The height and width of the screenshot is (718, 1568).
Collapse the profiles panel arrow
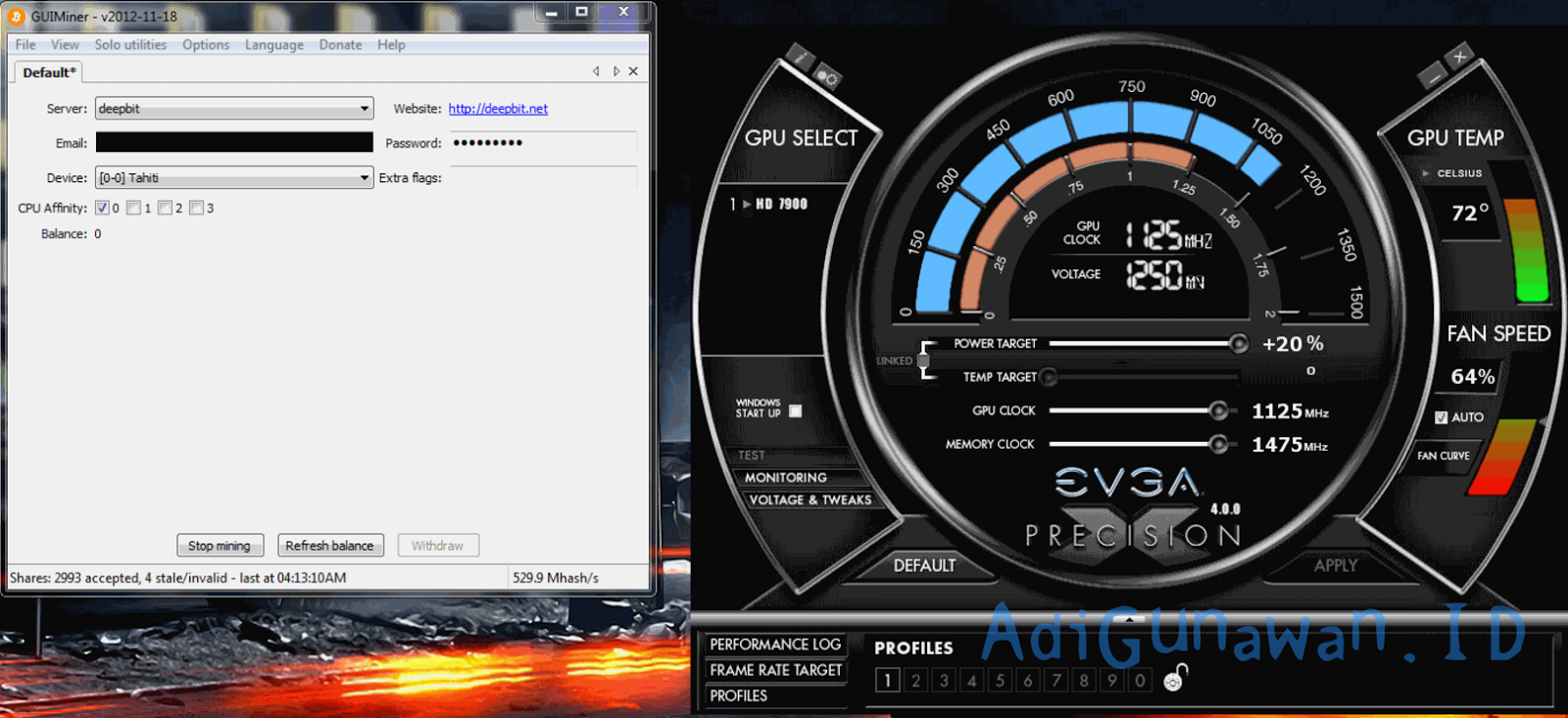(x=1130, y=619)
